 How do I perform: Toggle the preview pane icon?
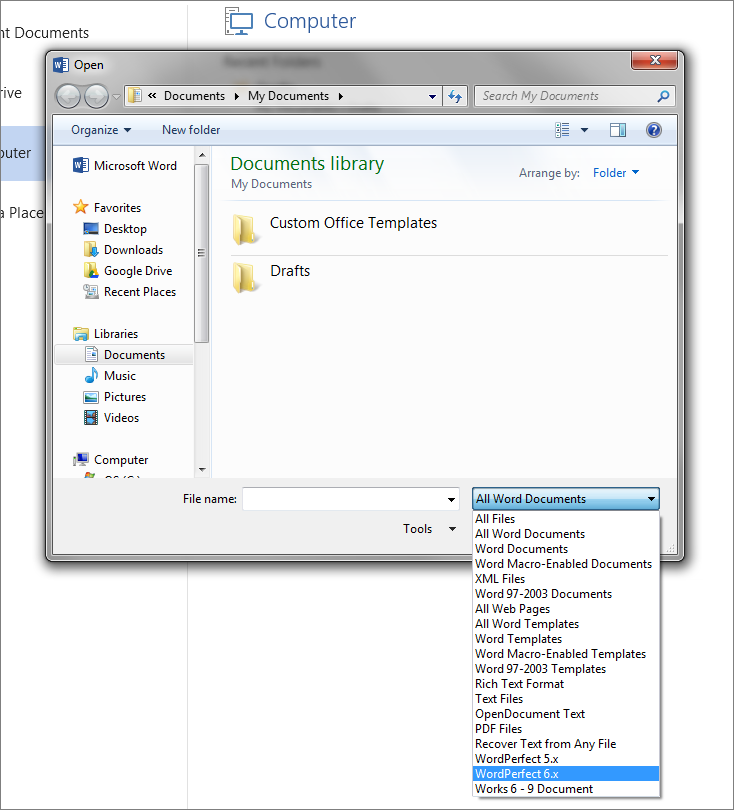pyautogui.click(x=618, y=130)
